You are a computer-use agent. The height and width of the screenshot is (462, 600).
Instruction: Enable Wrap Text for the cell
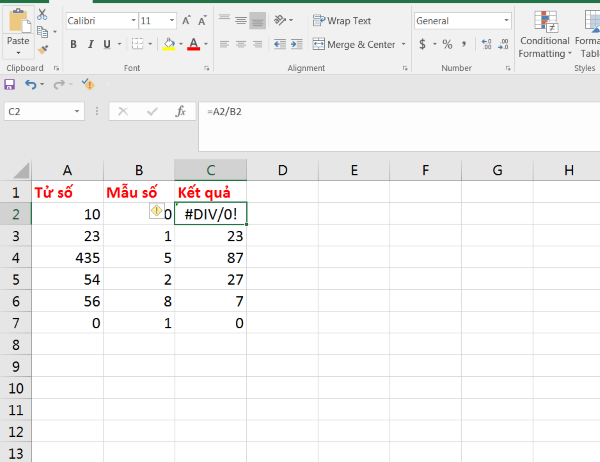342,20
